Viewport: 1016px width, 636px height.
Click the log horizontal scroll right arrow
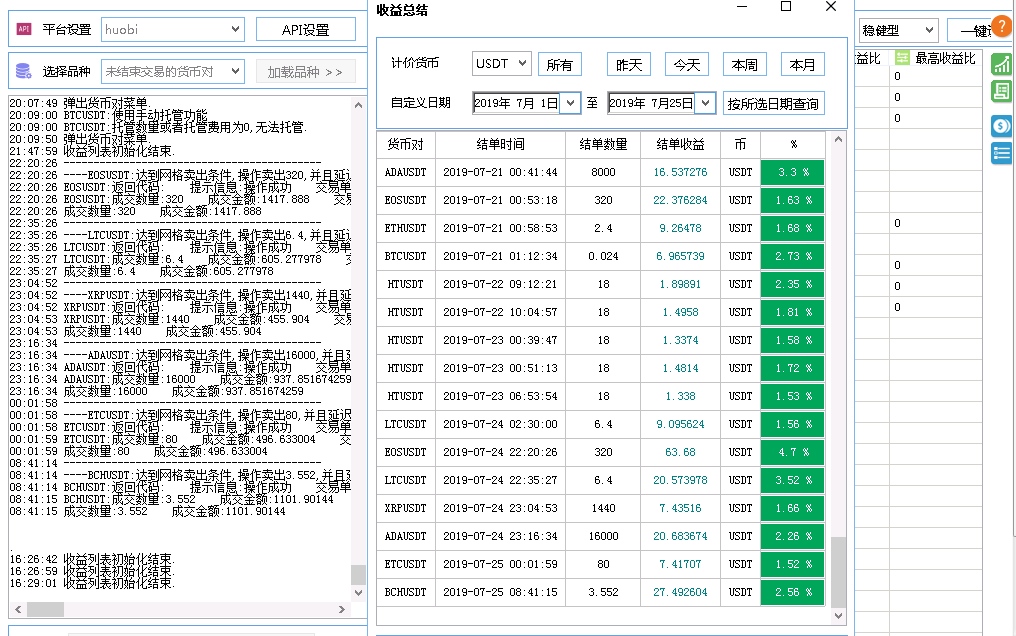(342, 609)
